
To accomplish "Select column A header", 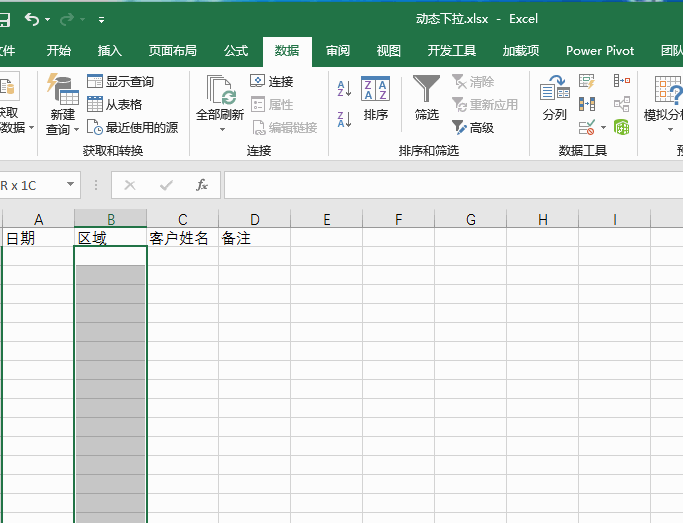I will 38,219.
